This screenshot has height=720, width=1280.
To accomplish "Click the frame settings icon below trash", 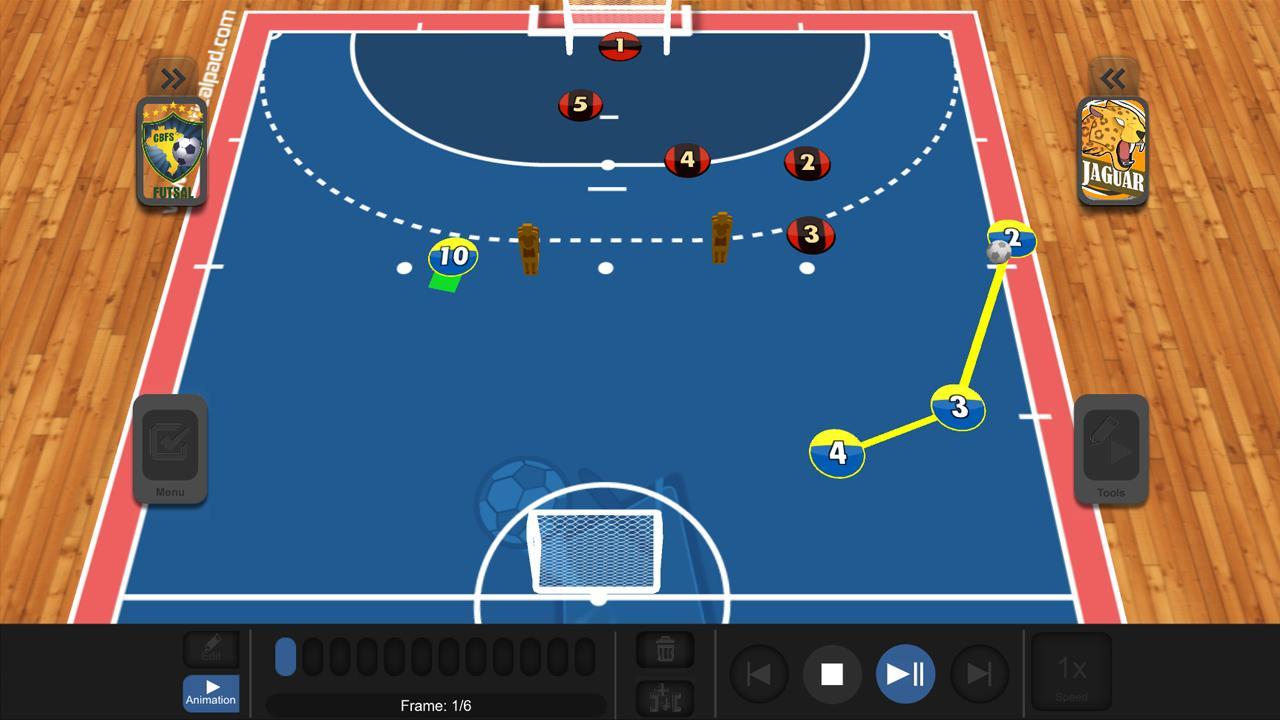I will point(665,698).
